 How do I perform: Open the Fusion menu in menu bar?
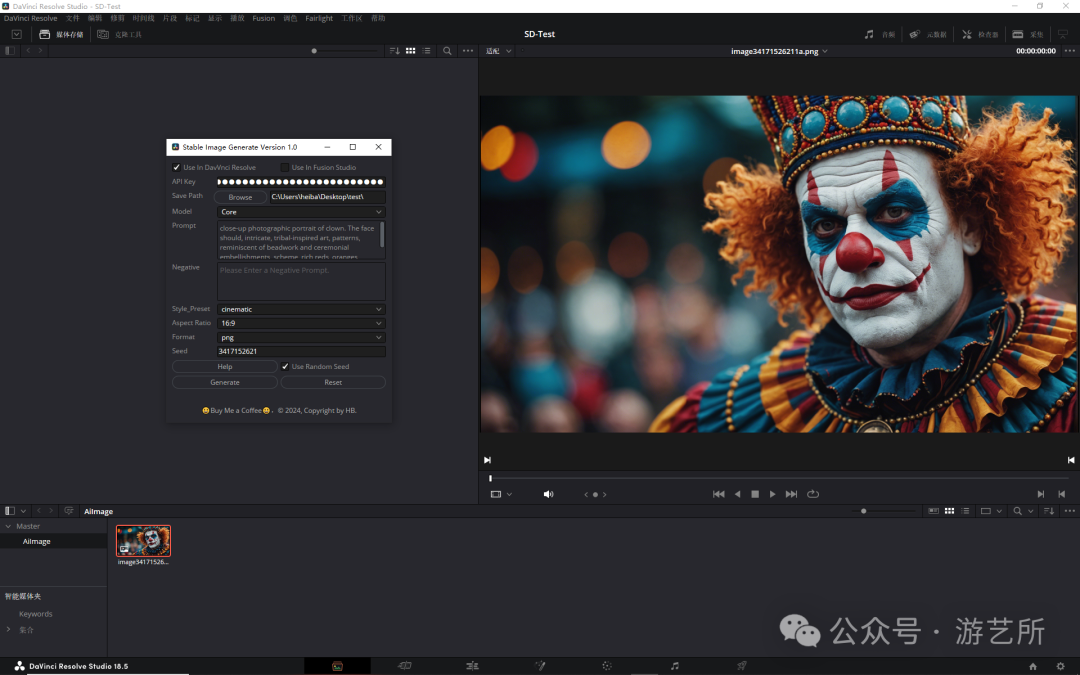click(x=263, y=18)
